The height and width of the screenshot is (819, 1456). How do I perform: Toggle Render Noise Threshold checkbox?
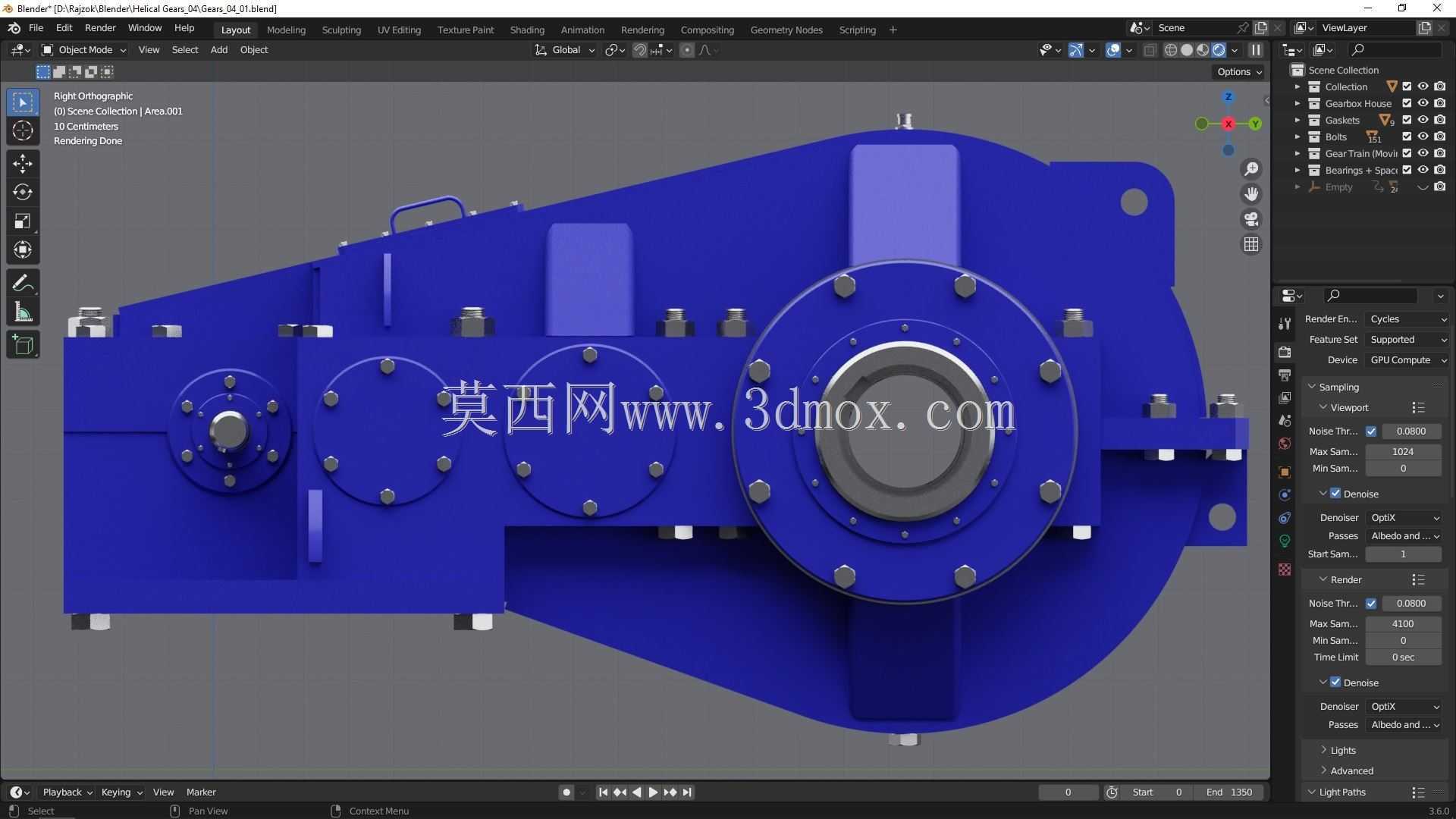[1371, 604]
